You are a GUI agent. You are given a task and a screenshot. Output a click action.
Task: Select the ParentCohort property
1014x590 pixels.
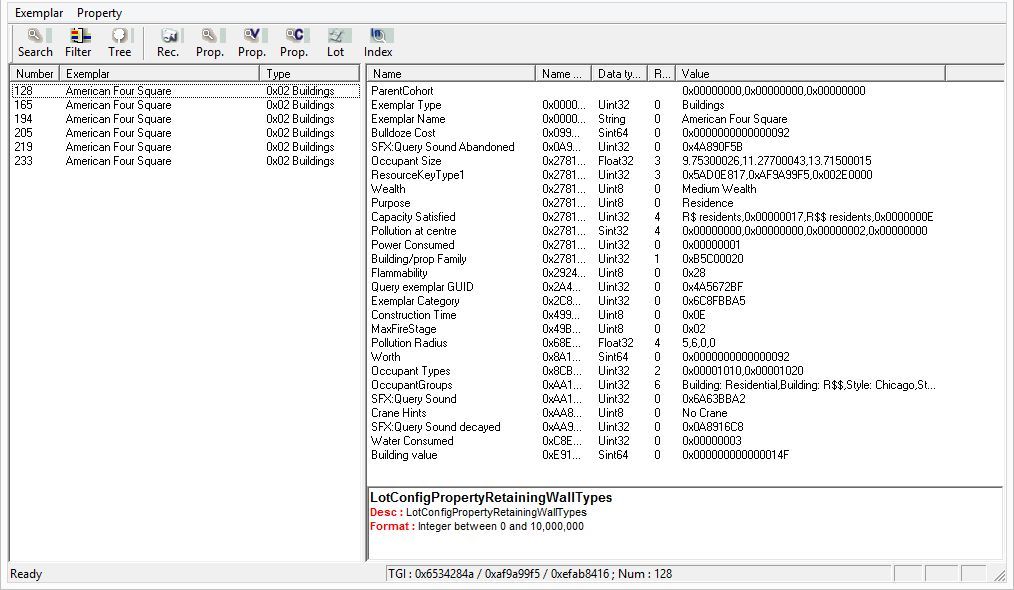click(x=402, y=91)
